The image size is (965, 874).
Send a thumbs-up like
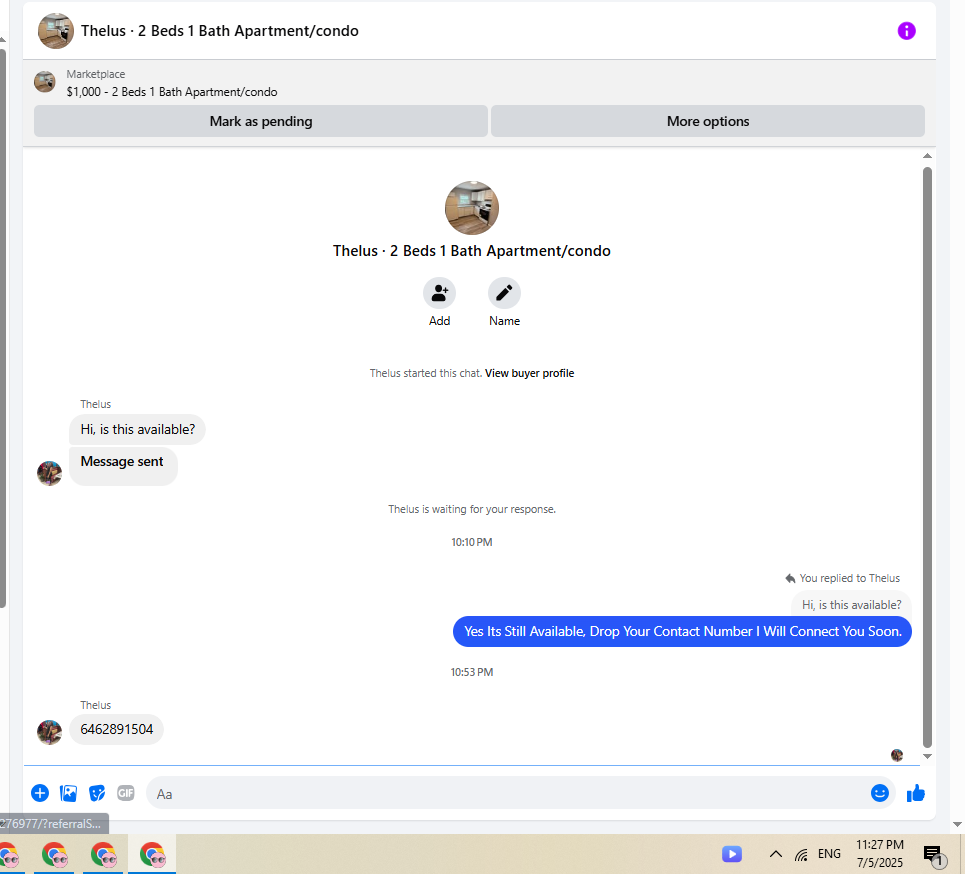(916, 793)
